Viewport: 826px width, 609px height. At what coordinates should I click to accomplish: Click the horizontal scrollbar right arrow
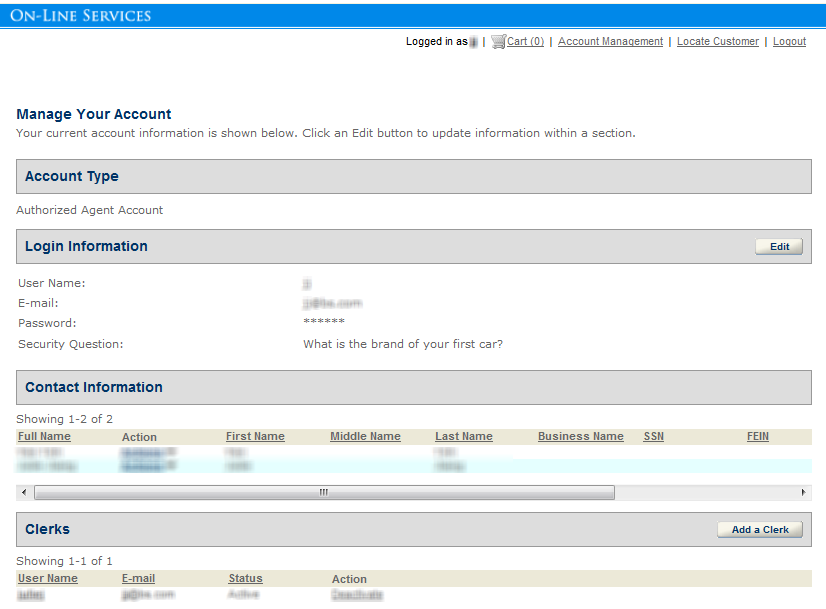pyautogui.click(x=803, y=493)
